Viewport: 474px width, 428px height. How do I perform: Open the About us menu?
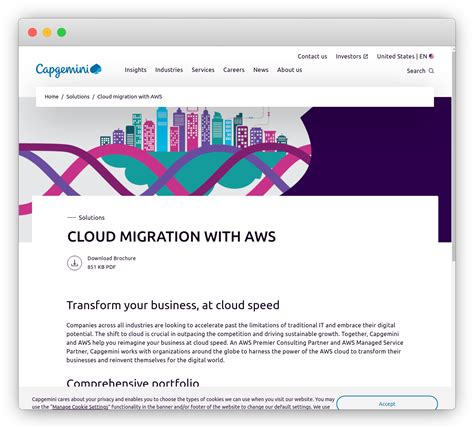click(x=289, y=70)
